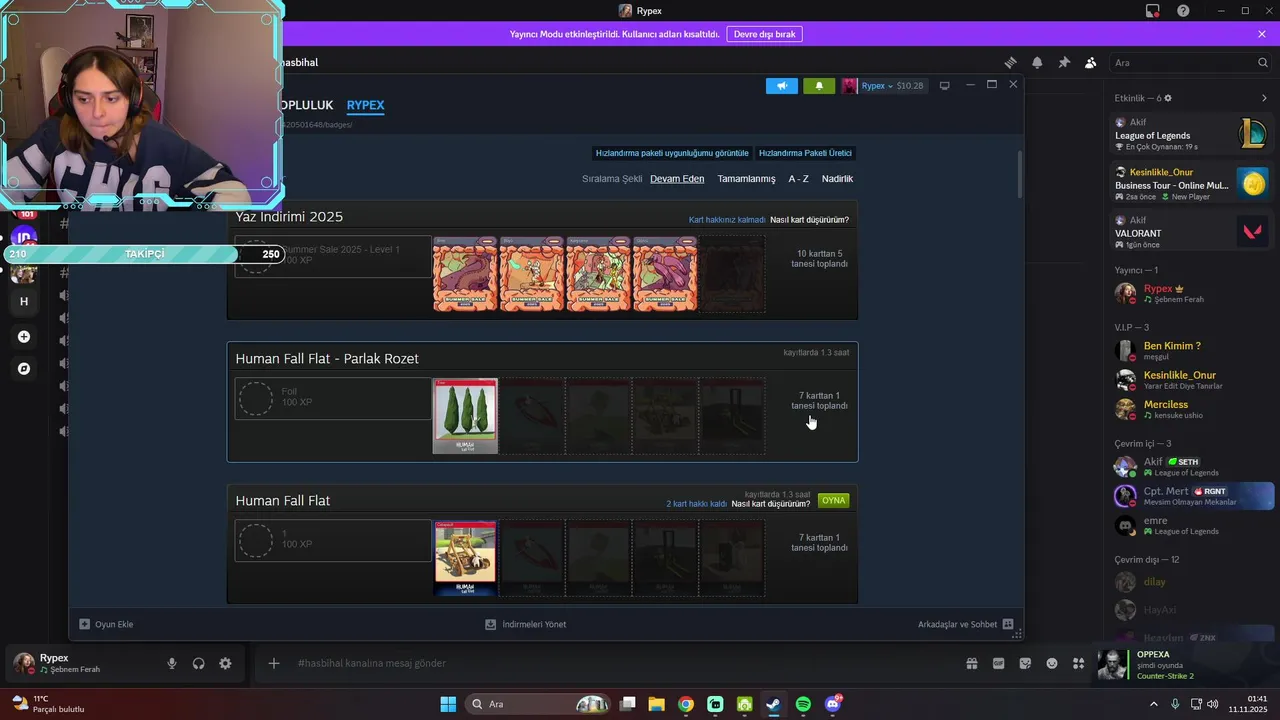
Task: Open Discord server discovery compass icon
Action: click(24, 369)
